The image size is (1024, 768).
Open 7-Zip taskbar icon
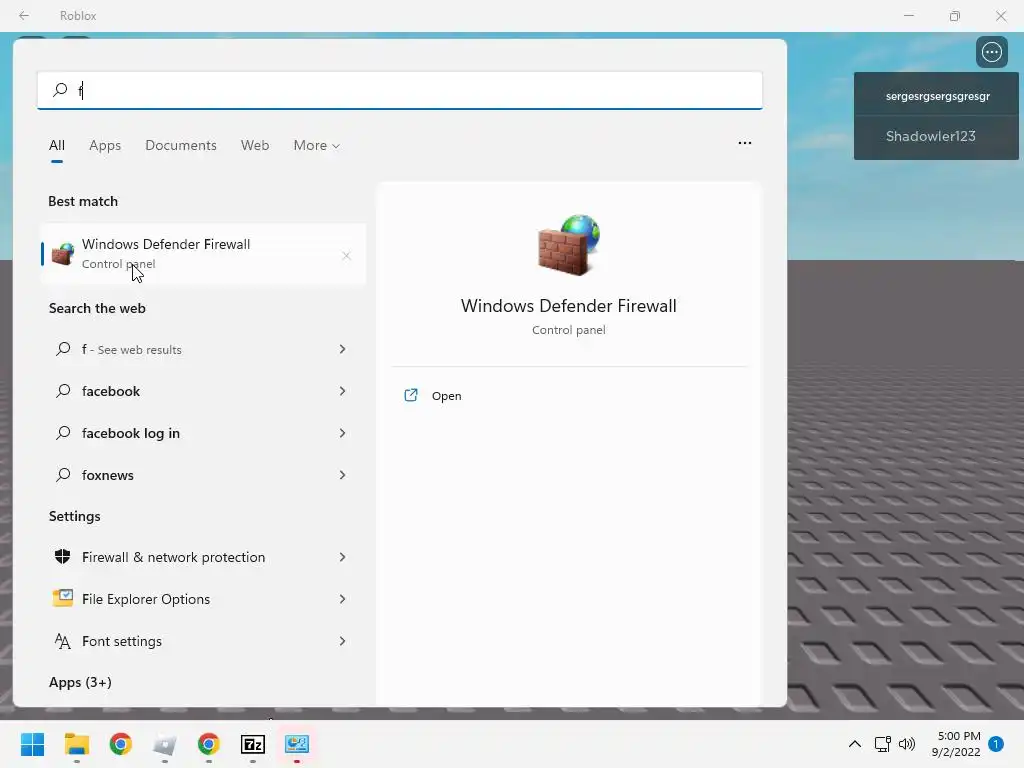pyautogui.click(x=253, y=744)
